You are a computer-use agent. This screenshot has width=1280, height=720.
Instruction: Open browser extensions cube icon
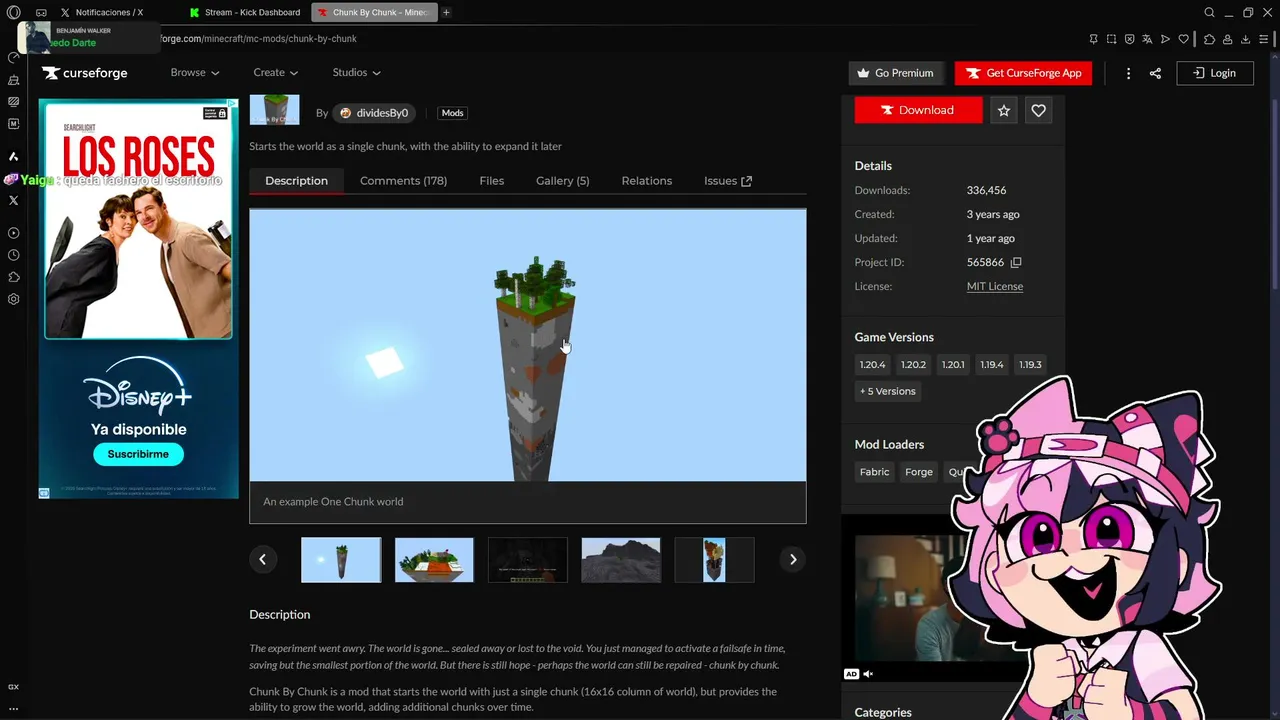tap(1209, 39)
